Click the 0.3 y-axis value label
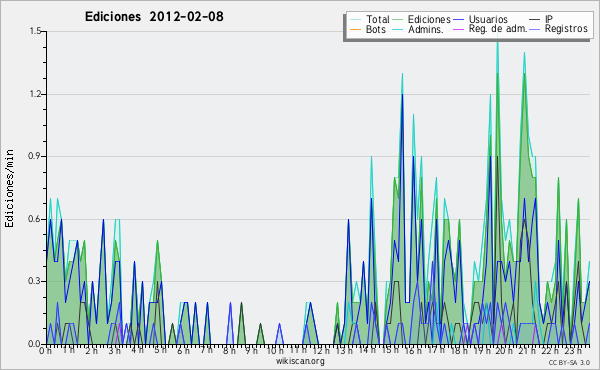Image resolution: width=600 pixels, height=370 pixels. [x=35, y=281]
